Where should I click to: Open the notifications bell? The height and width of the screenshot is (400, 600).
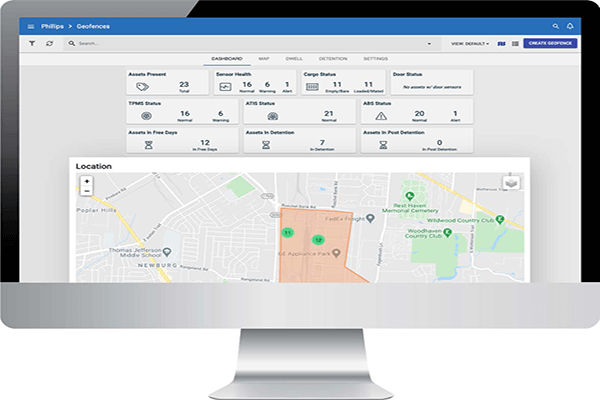click(x=570, y=25)
